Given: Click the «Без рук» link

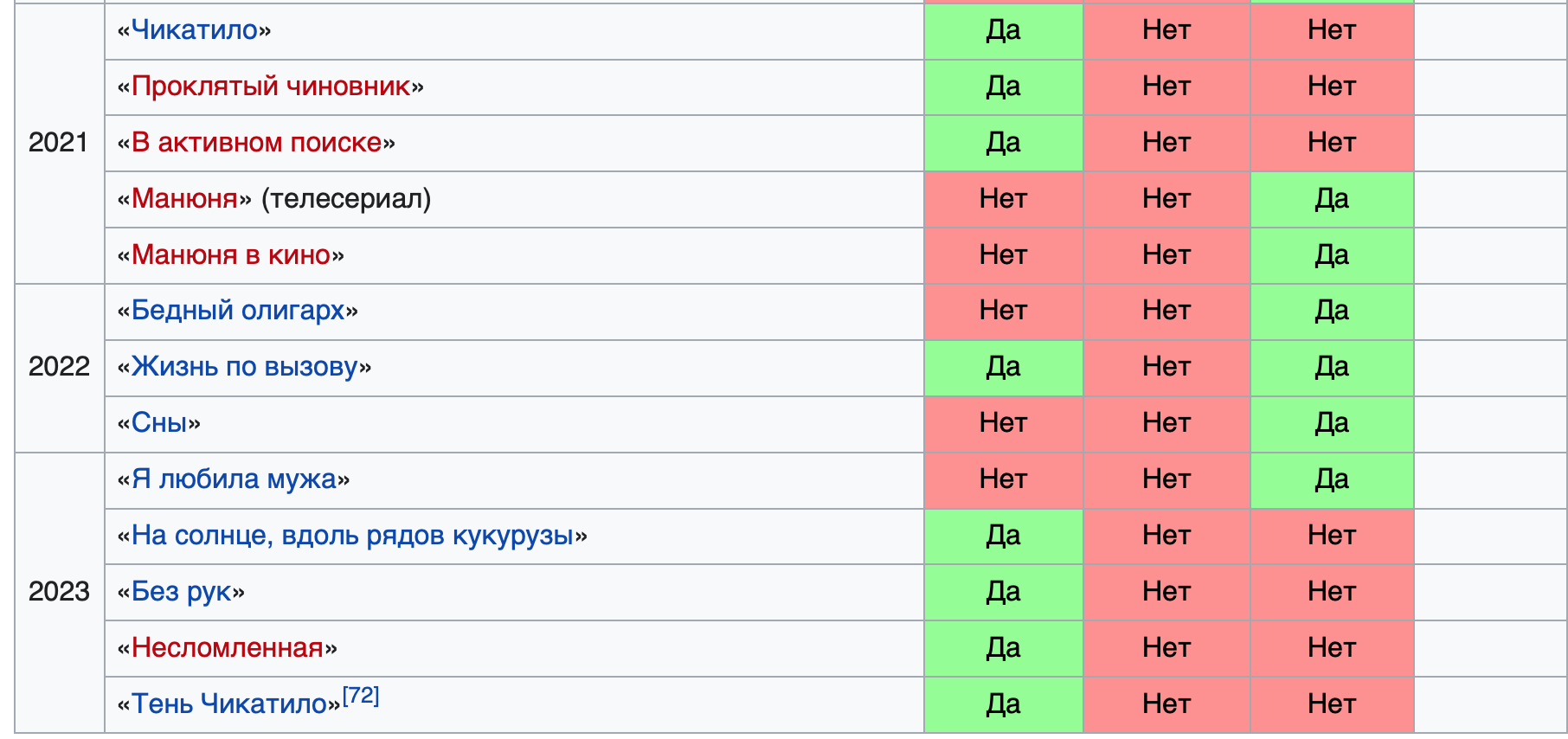Looking at the screenshot, I should coord(182,592).
